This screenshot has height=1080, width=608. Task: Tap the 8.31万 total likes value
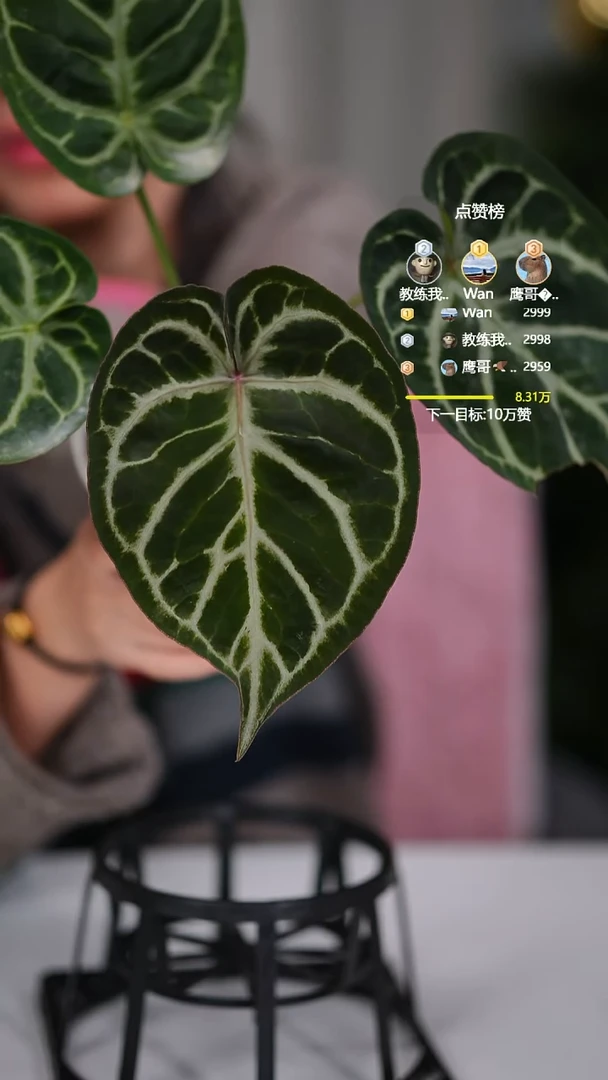(x=532, y=397)
